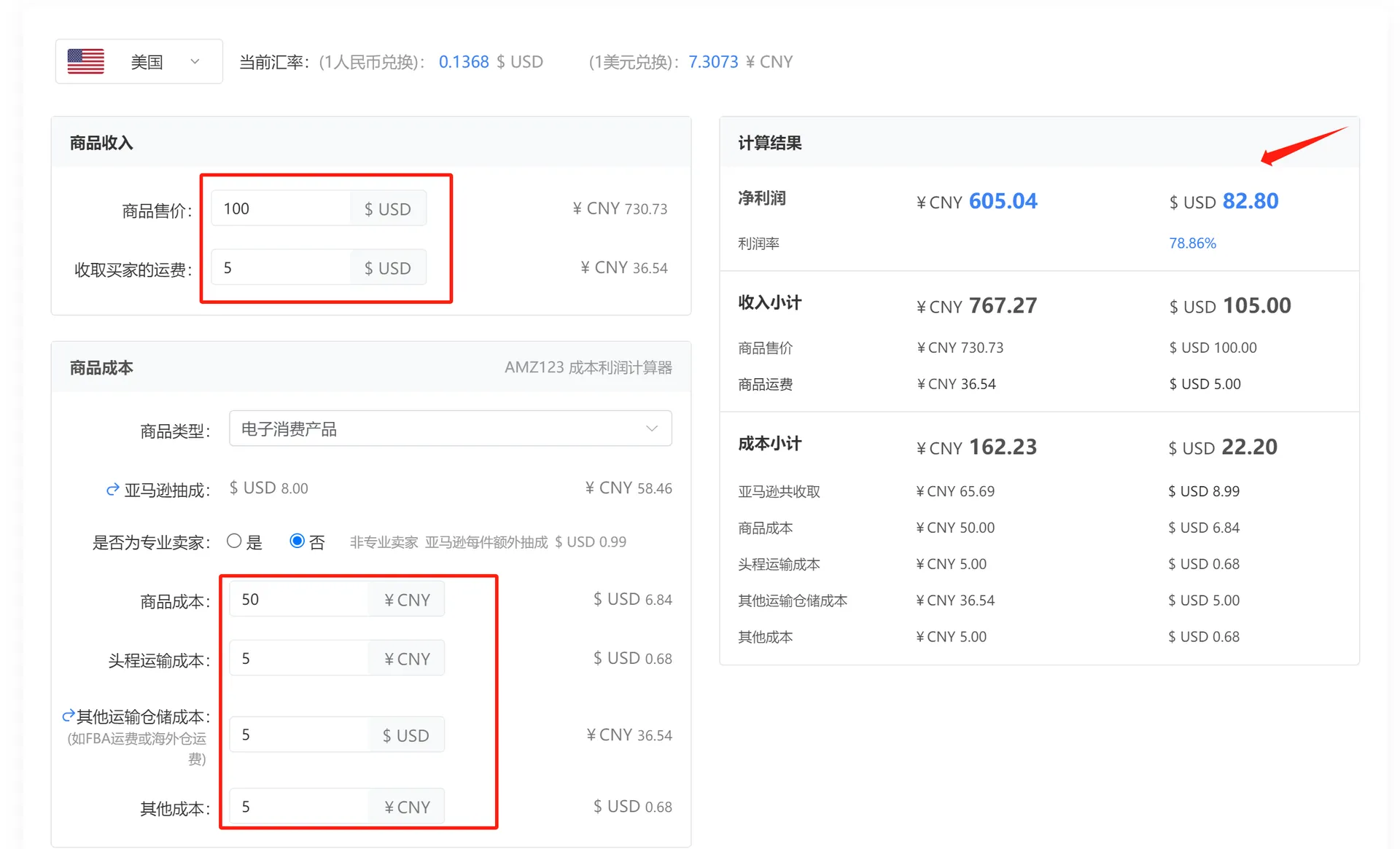Click the $ USD unit of 收取买家的运费

pyautogui.click(x=388, y=268)
